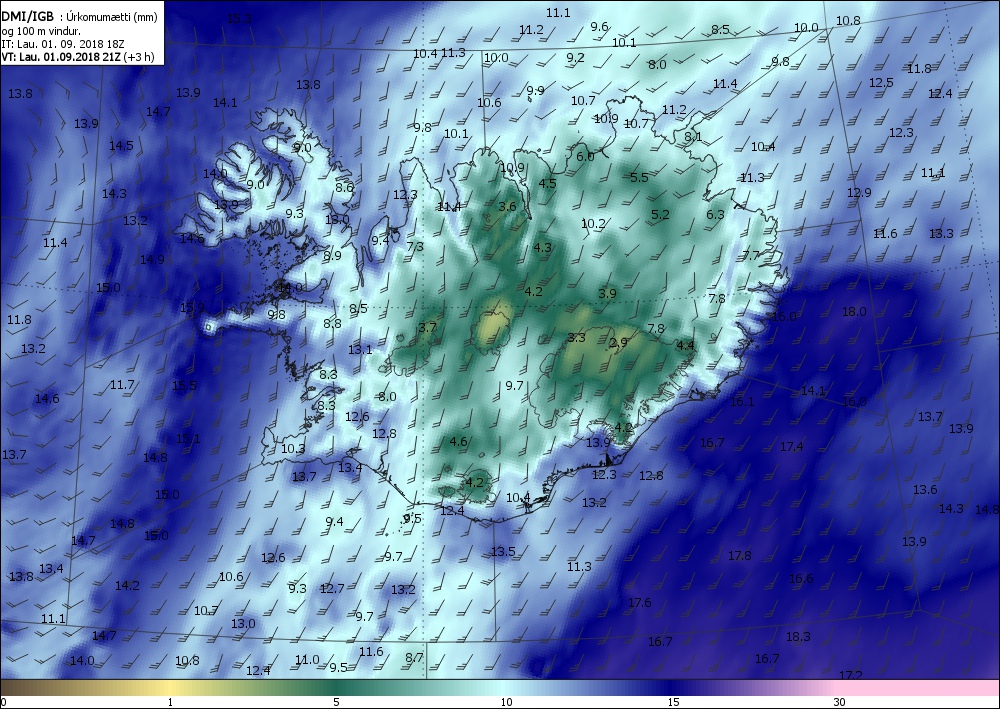
Task: Click the map value 13.6
Action: pyautogui.click(x=925, y=490)
